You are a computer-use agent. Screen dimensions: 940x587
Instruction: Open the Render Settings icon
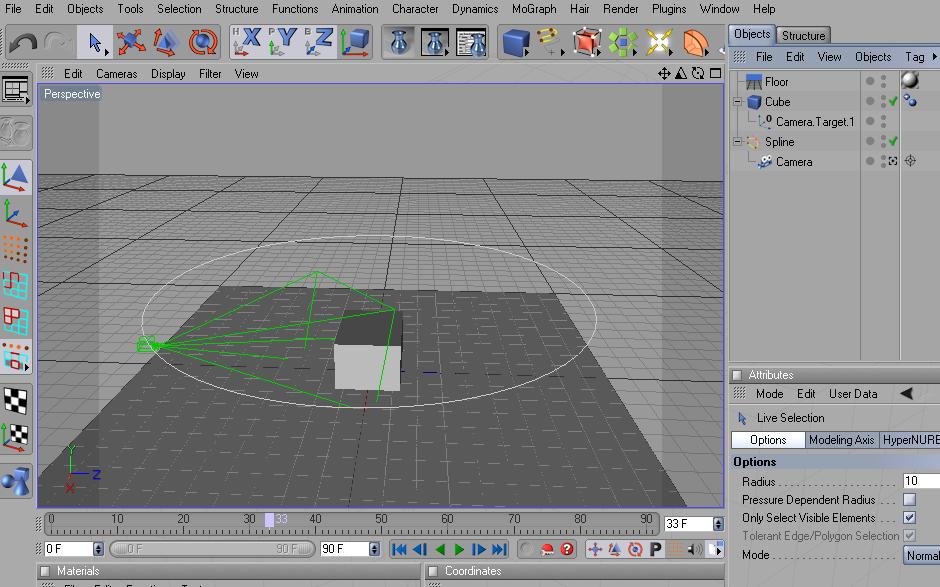pyautogui.click(x=471, y=42)
